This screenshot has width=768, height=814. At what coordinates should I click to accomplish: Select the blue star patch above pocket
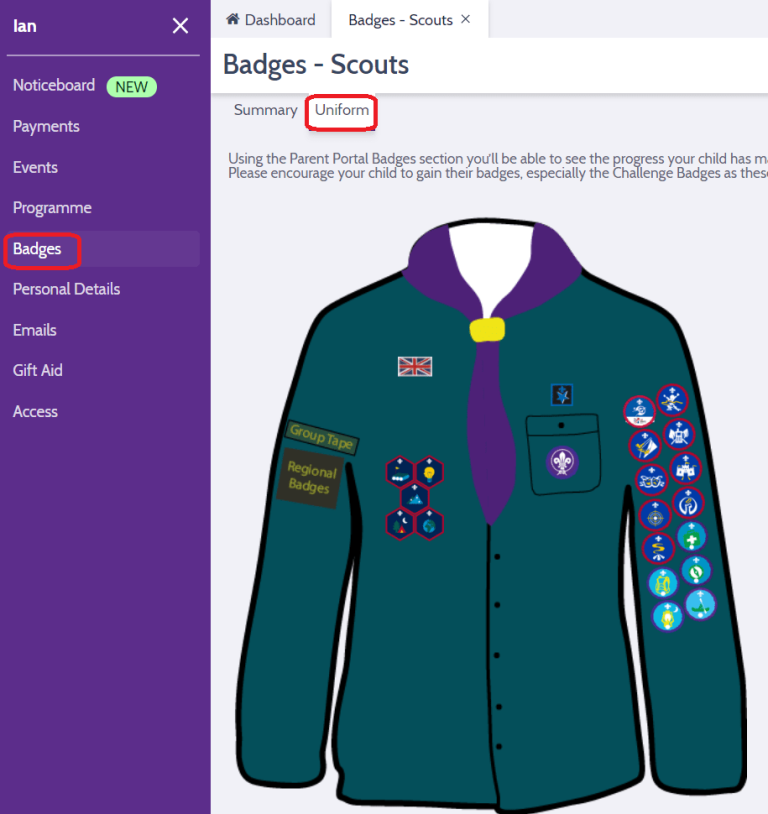[561, 395]
